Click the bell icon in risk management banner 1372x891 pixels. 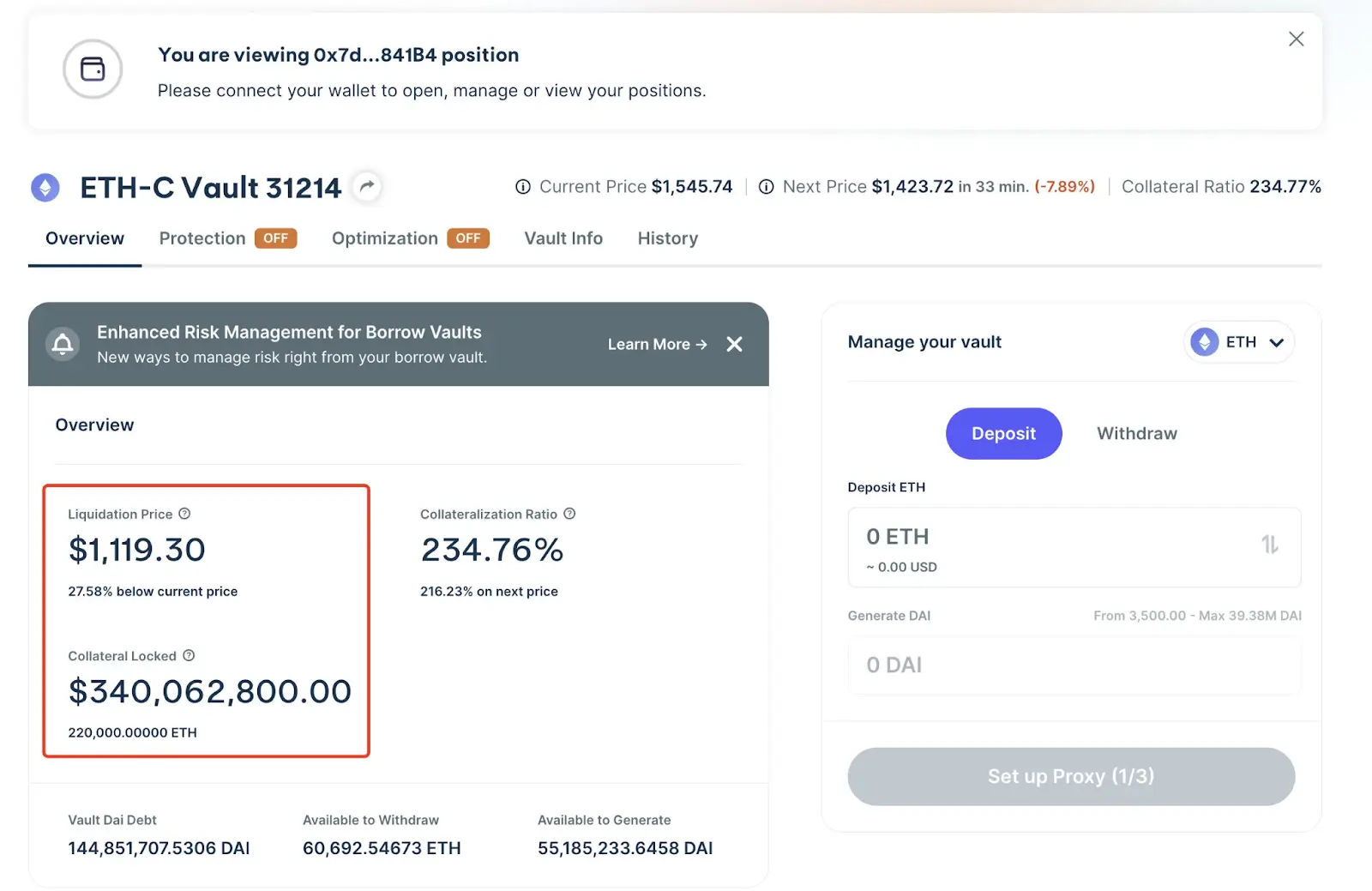63,344
